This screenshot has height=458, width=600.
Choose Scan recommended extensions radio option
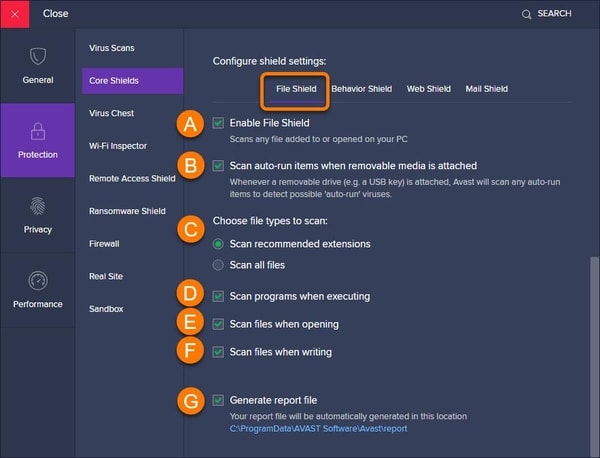point(219,244)
